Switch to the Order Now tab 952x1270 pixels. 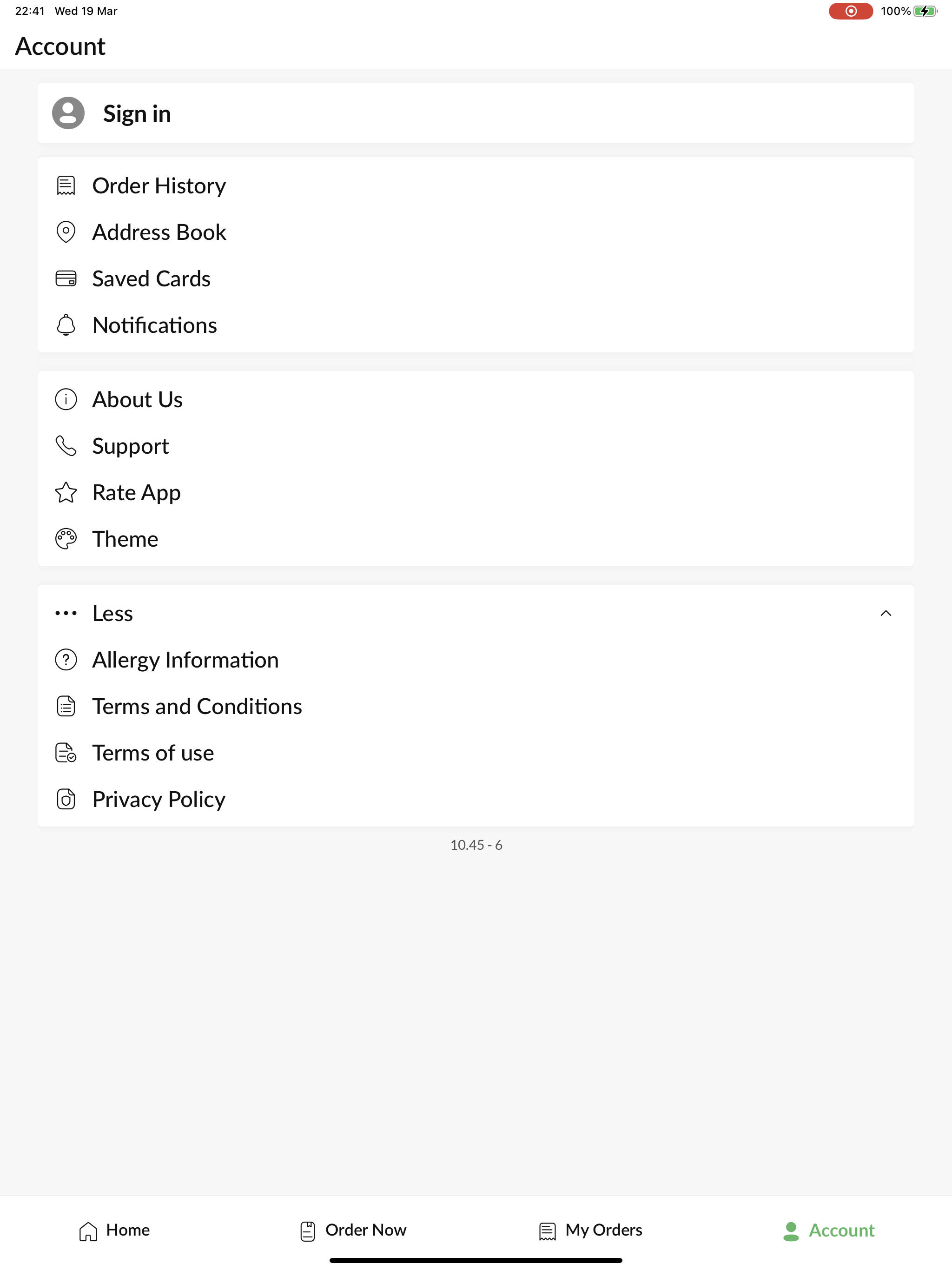pos(353,1230)
